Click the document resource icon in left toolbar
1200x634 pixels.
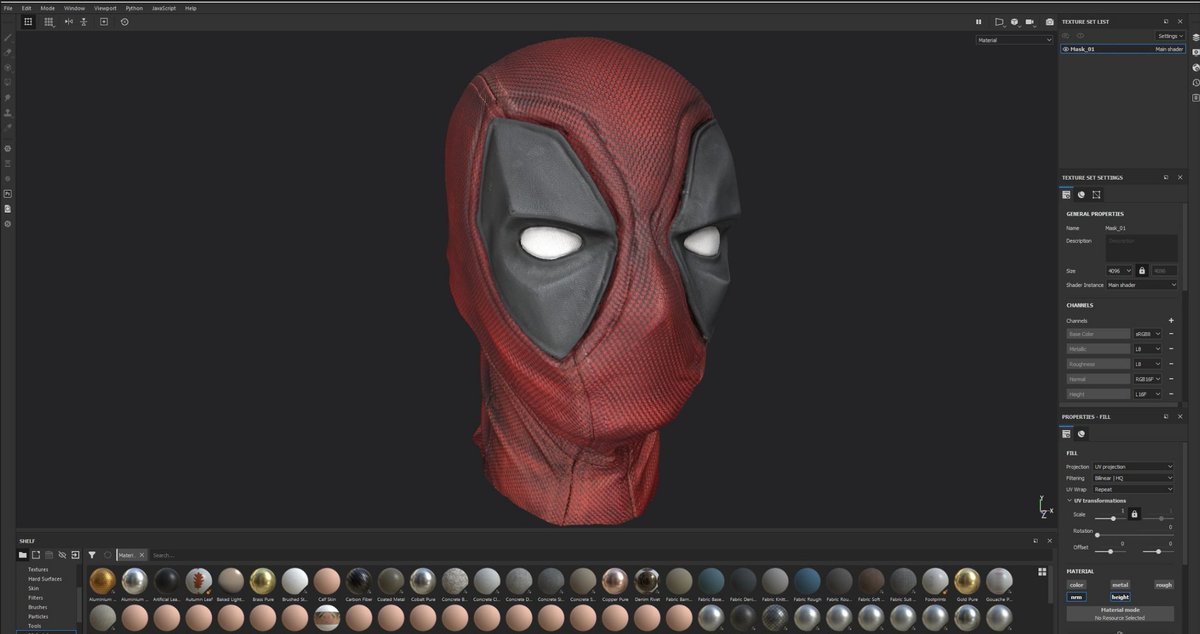coord(8,209)
